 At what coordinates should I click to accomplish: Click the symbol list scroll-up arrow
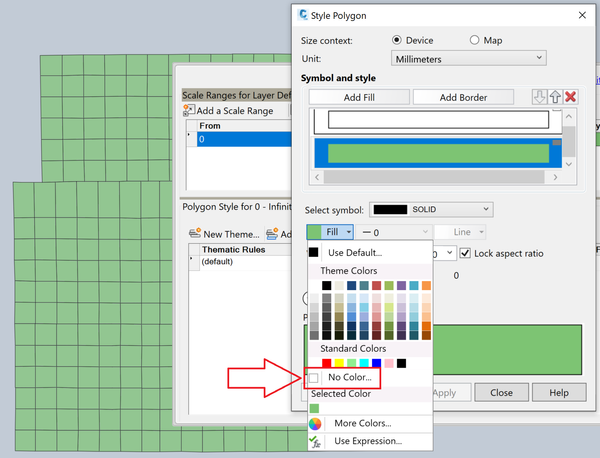pos(569,116)
